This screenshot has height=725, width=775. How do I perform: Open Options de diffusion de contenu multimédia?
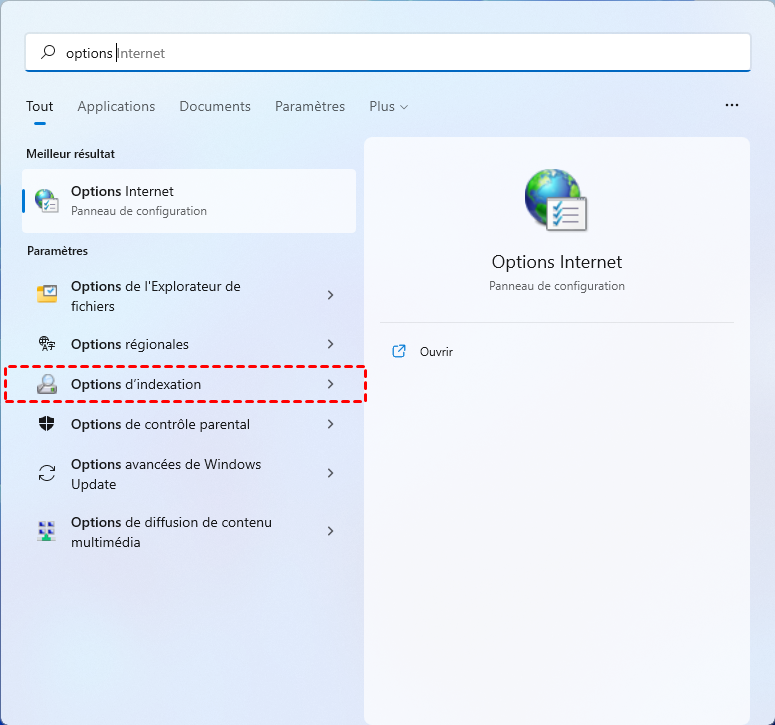pyautogui.click(x=189, y=532)
